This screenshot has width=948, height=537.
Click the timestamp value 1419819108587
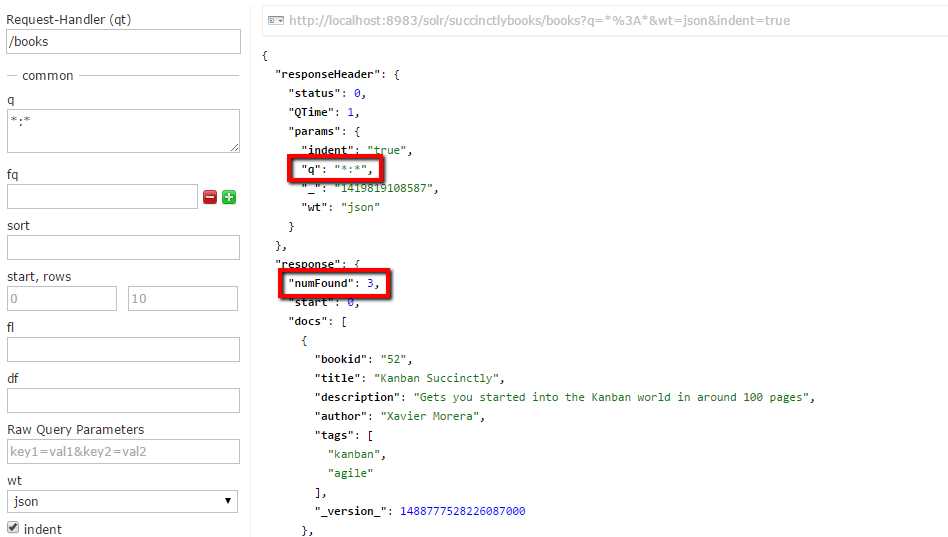pos(383,188)
